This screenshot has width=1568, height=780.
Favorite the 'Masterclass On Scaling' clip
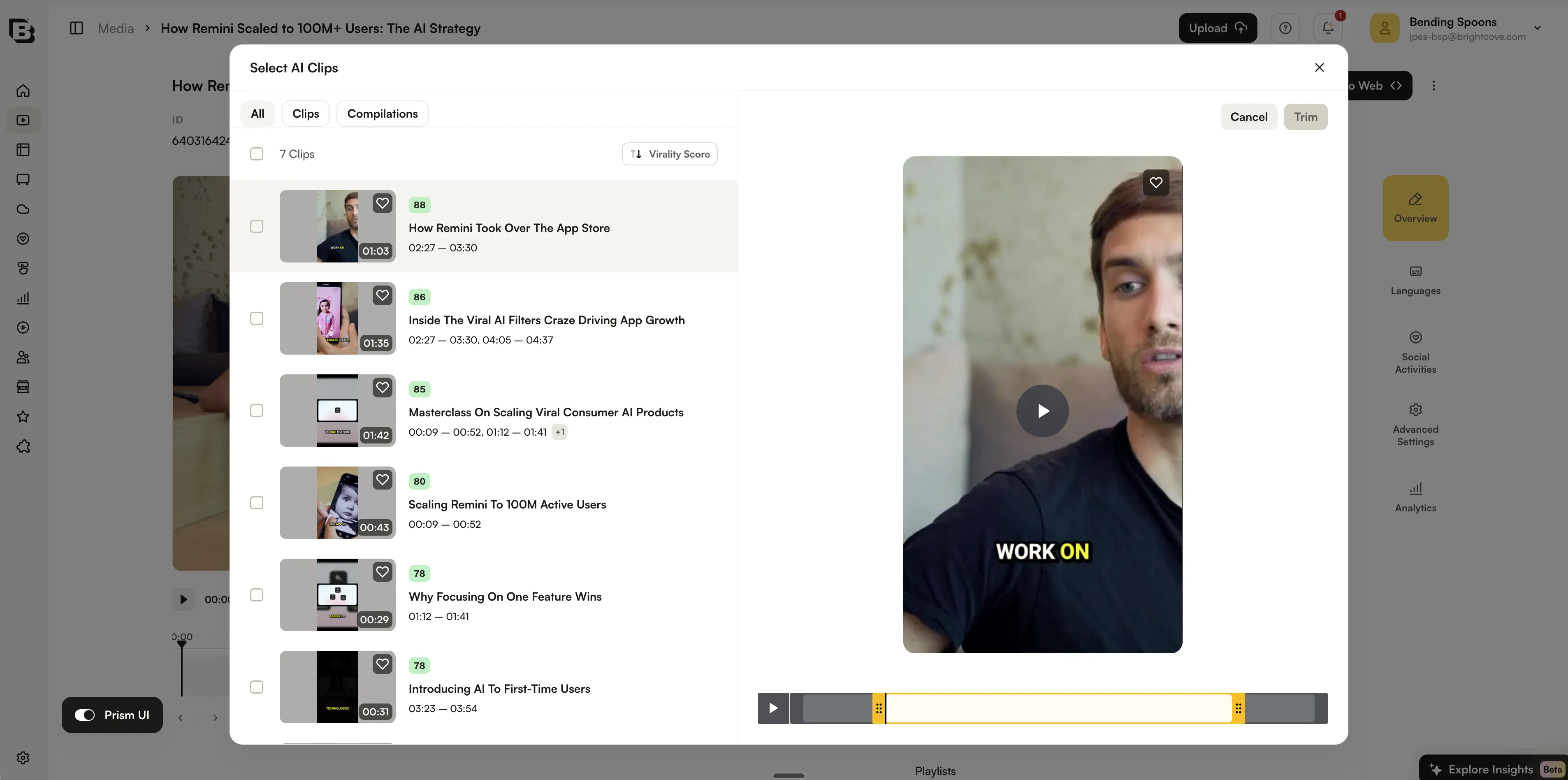(x=382, y=387)
